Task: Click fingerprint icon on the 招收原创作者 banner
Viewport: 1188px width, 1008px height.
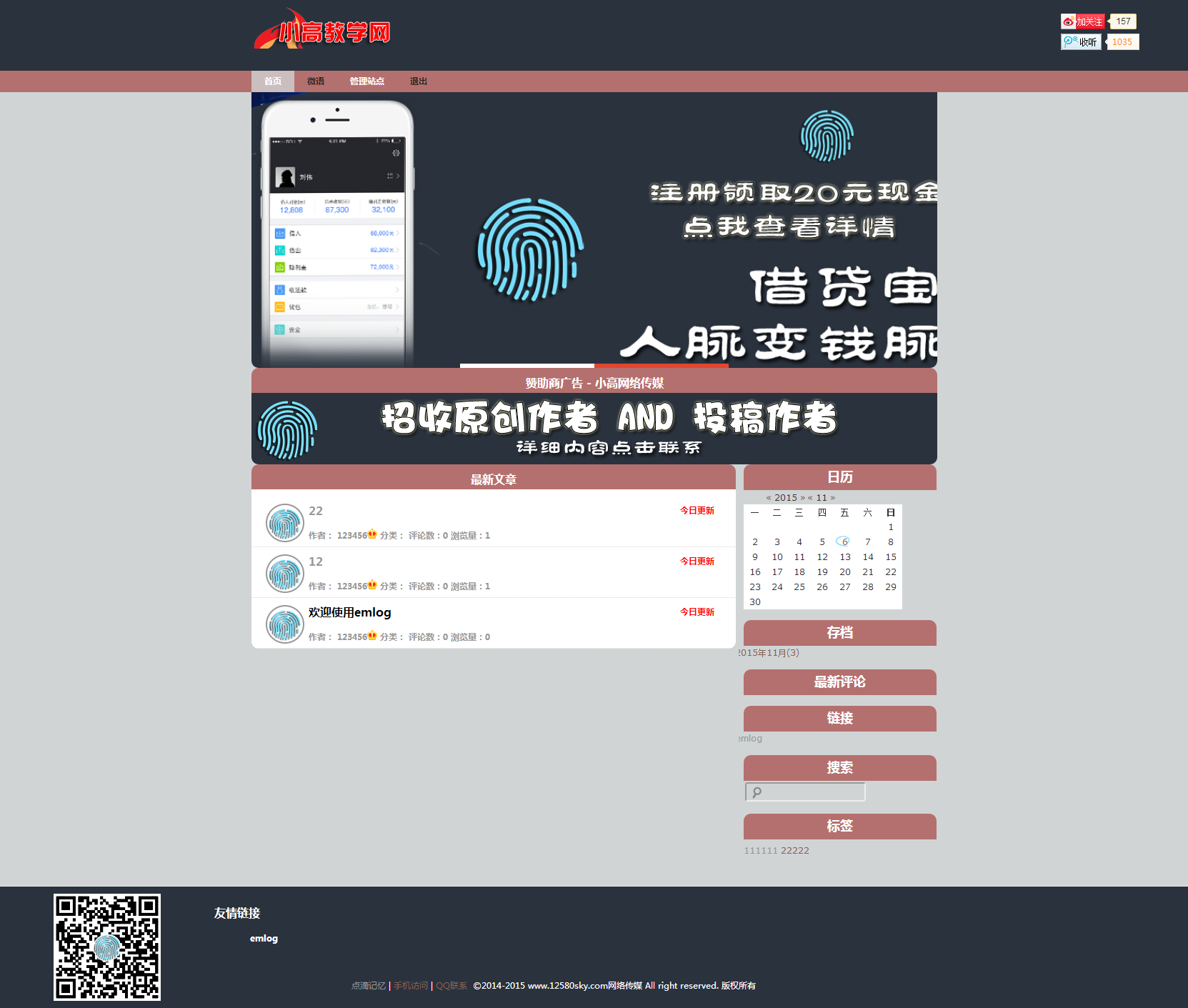Action: (x=287, y=429)
